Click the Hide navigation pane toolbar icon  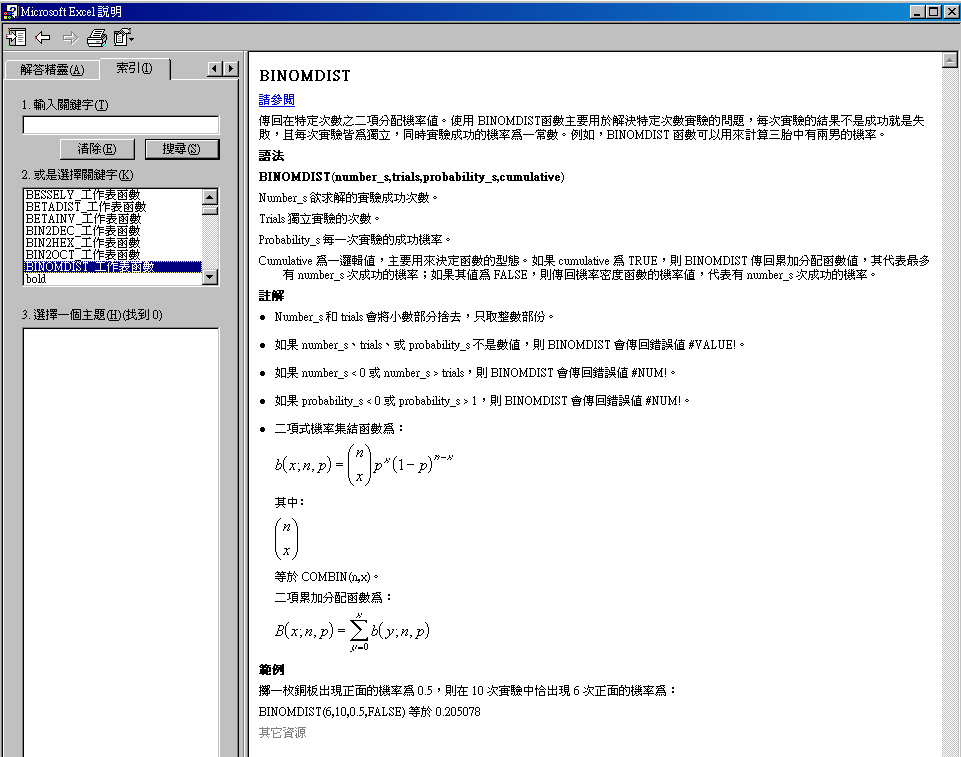16,37
